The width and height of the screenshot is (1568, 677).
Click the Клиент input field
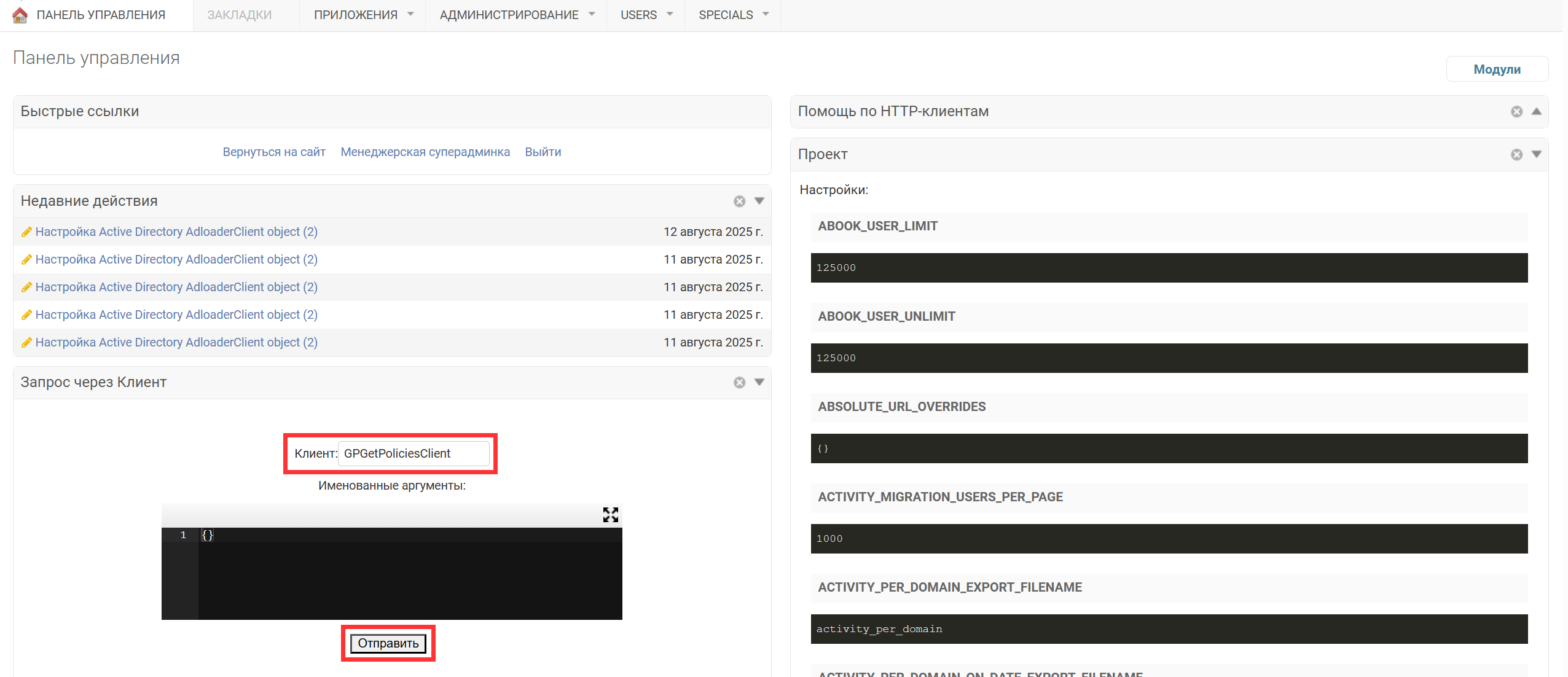[x=414, y=453]
